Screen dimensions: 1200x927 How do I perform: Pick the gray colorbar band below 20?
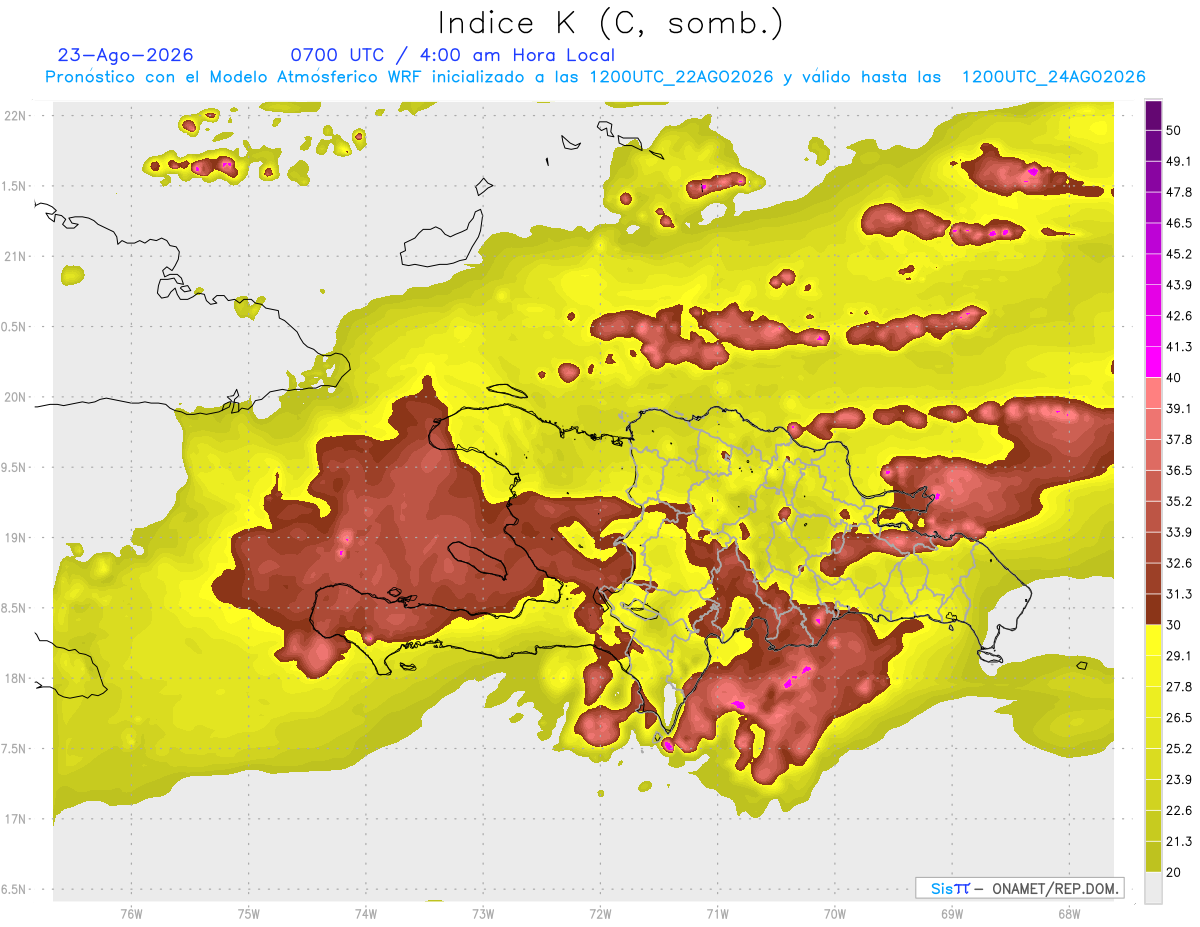pyautogui.click(x=1153, y=887)
